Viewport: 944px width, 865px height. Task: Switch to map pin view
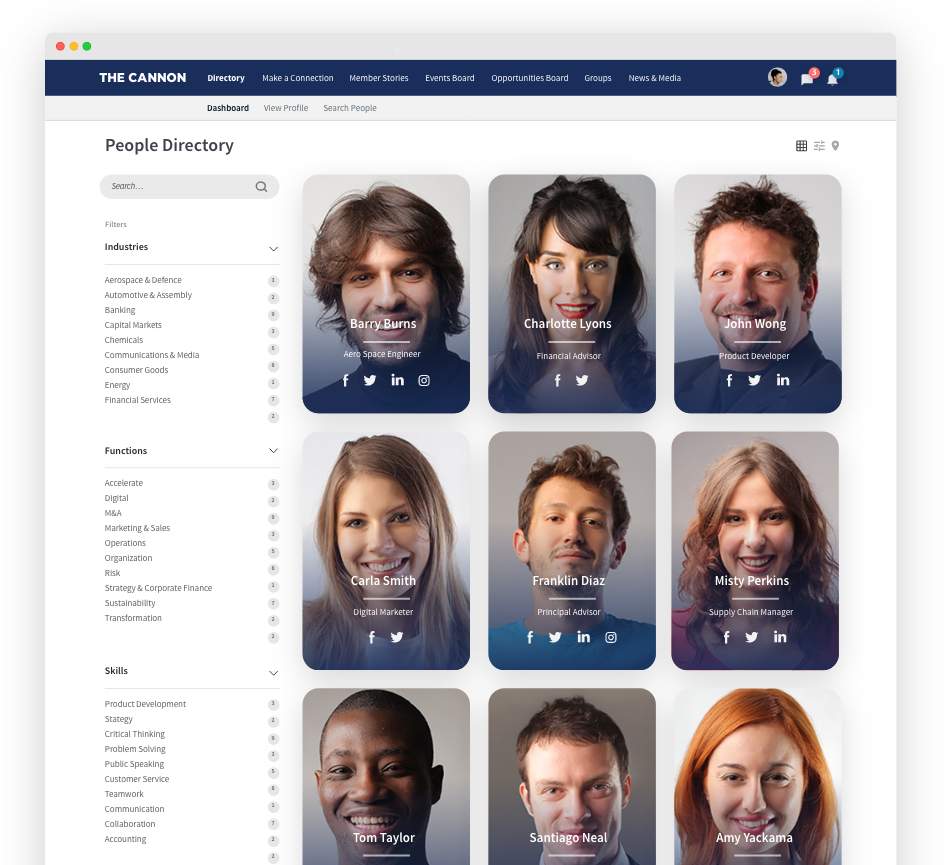tap(836, 146)
